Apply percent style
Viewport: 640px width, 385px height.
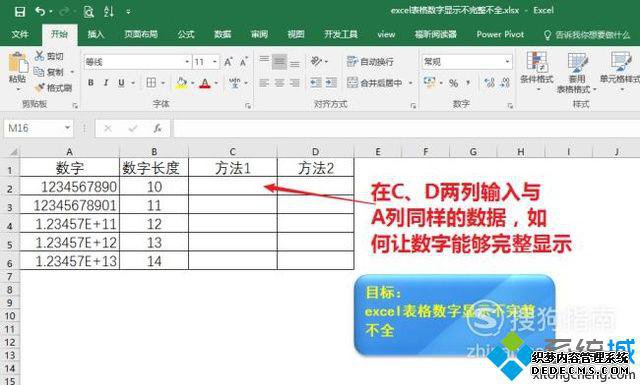tap(453, 83)
